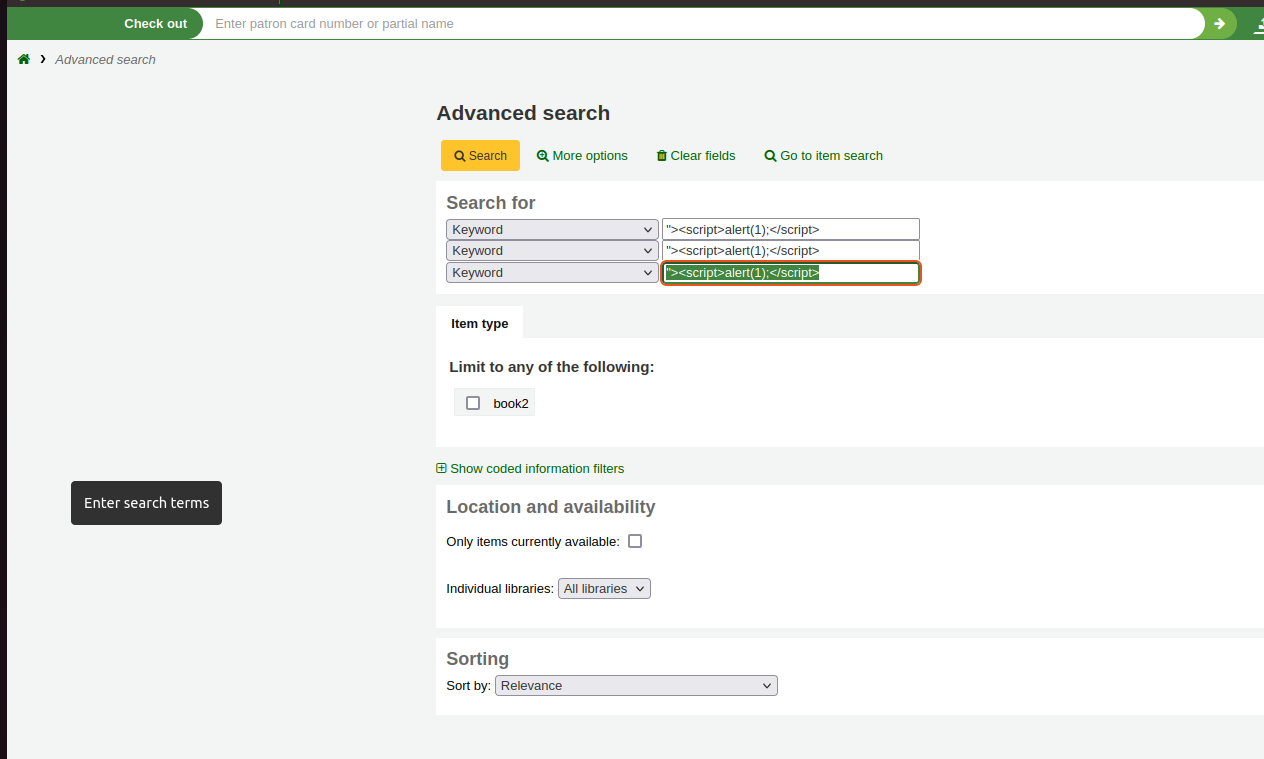Viewport: 1264px width, 759px height.
Task: Tick the book2 item type checkbox
Action: coord(473,403)
